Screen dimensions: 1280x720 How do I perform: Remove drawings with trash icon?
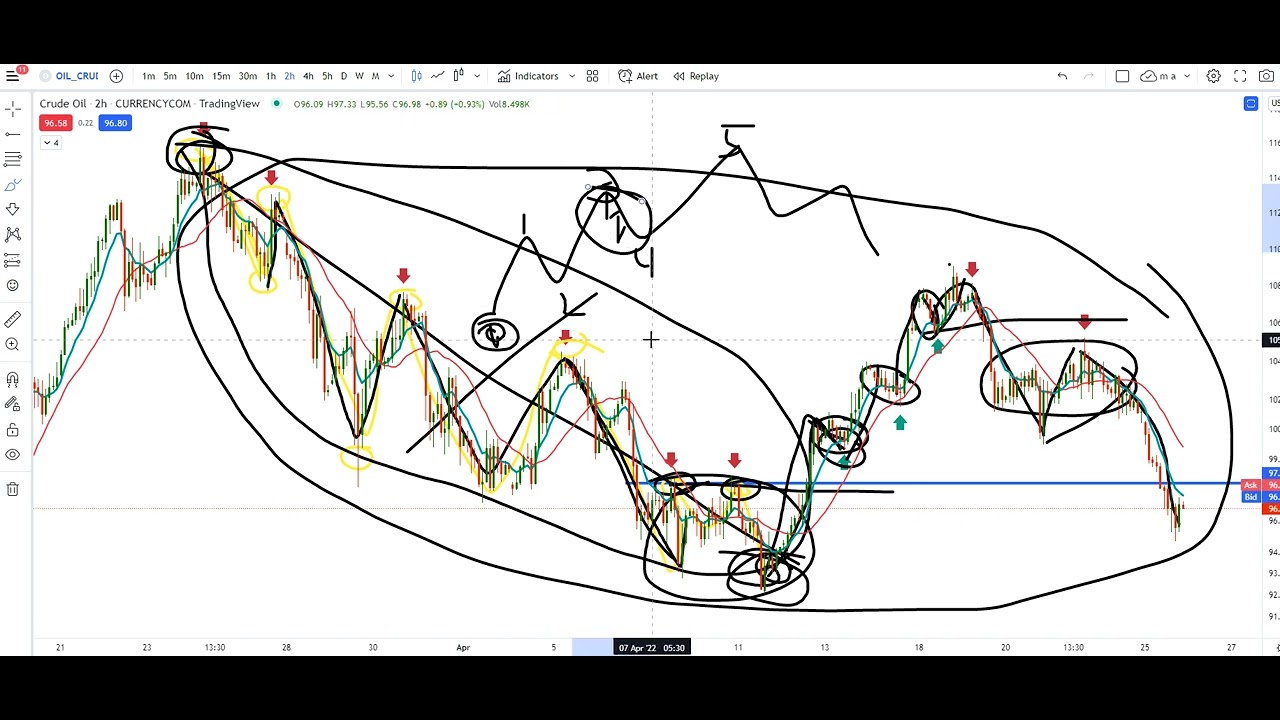12,489
